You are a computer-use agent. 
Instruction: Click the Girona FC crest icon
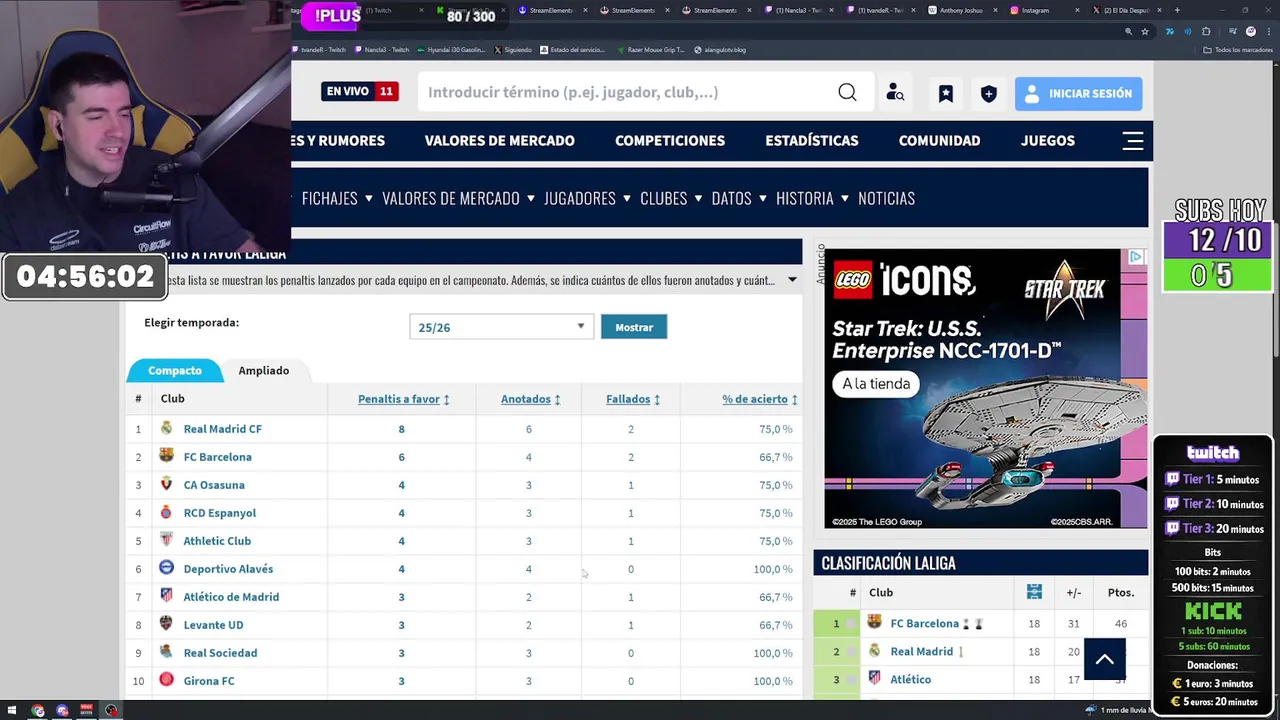tap(166, 680)
